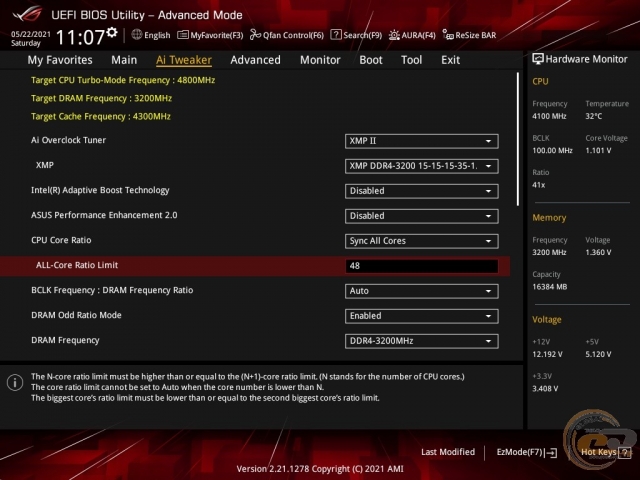Open the Tool tab
Viewport: 640px width, 480px height.
pyautogui.click(x=411, y=60)
